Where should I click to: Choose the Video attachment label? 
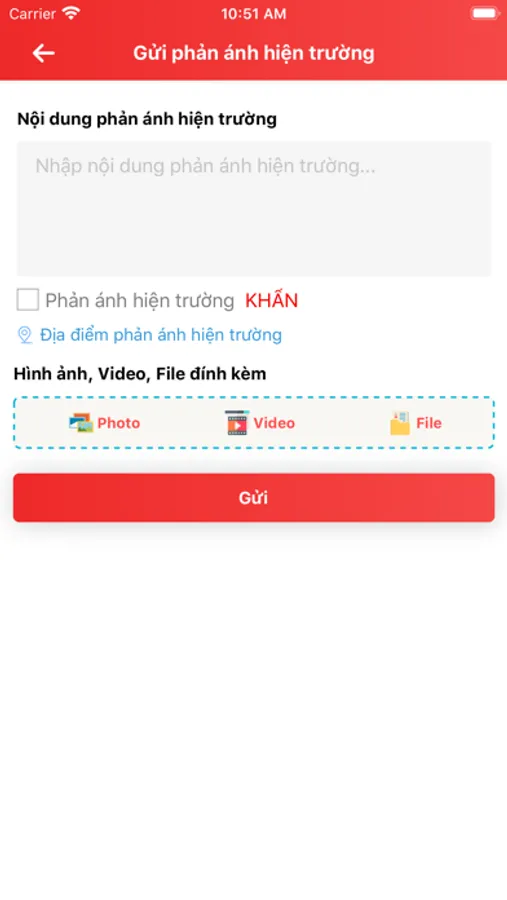pyautogui.click(x=274, y=423)
